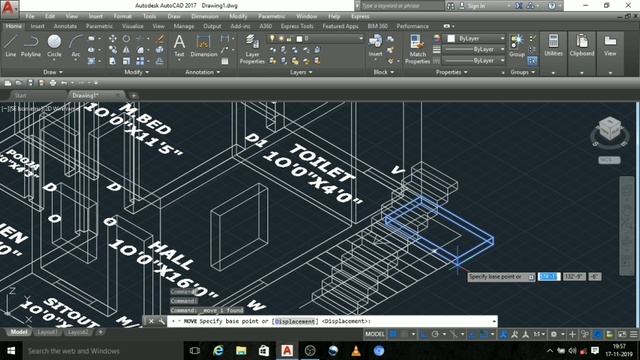Switch to the Annotate ribbon tab
This screenshot has height=360, width=640.
pyautogui.click(x=65, y=26)
